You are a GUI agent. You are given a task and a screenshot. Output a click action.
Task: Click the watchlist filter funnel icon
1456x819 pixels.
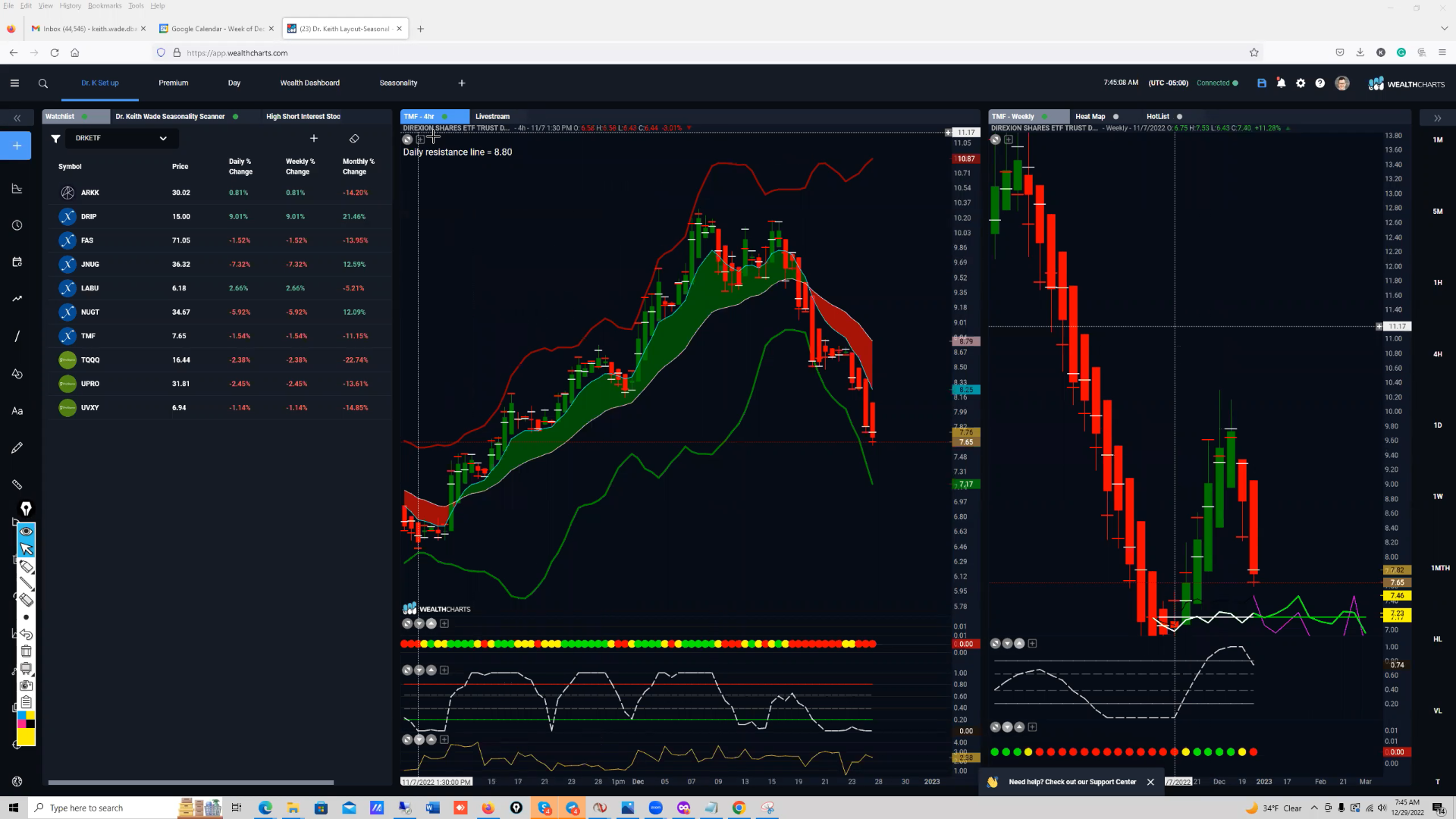55,139
